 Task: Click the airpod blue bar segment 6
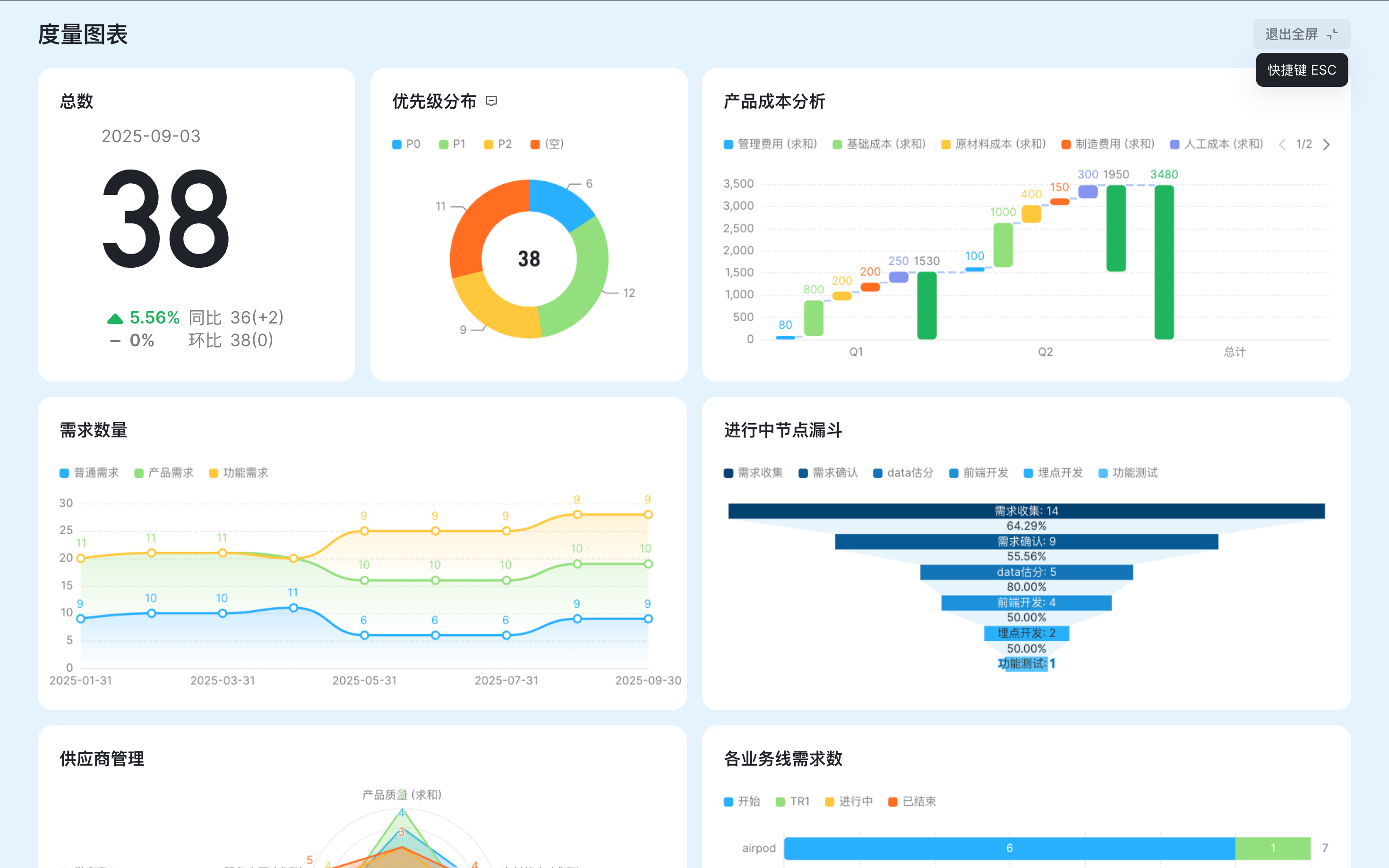tap(1010, 849)
